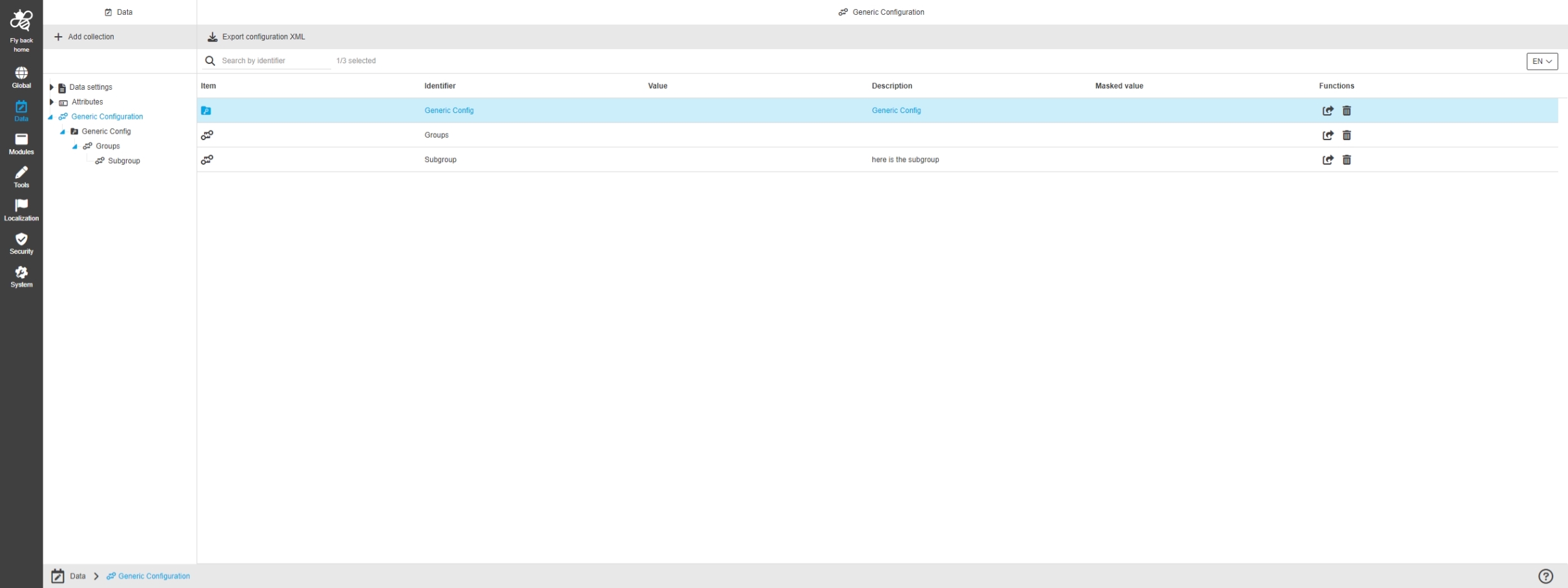Open the Data section in sidebar
This screenshot has height=588, width=1568.
(x=21, y=111)
